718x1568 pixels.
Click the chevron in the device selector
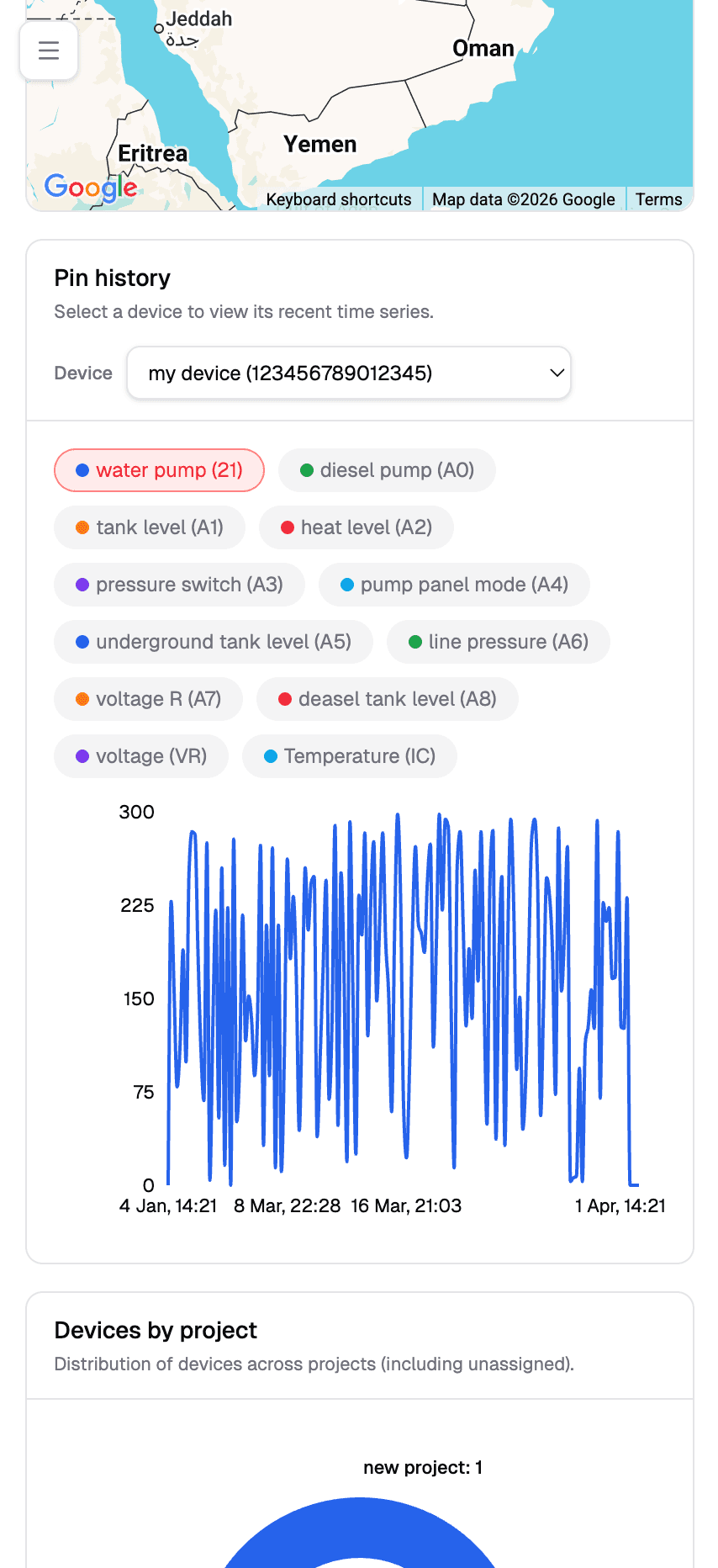coord(555,373)
